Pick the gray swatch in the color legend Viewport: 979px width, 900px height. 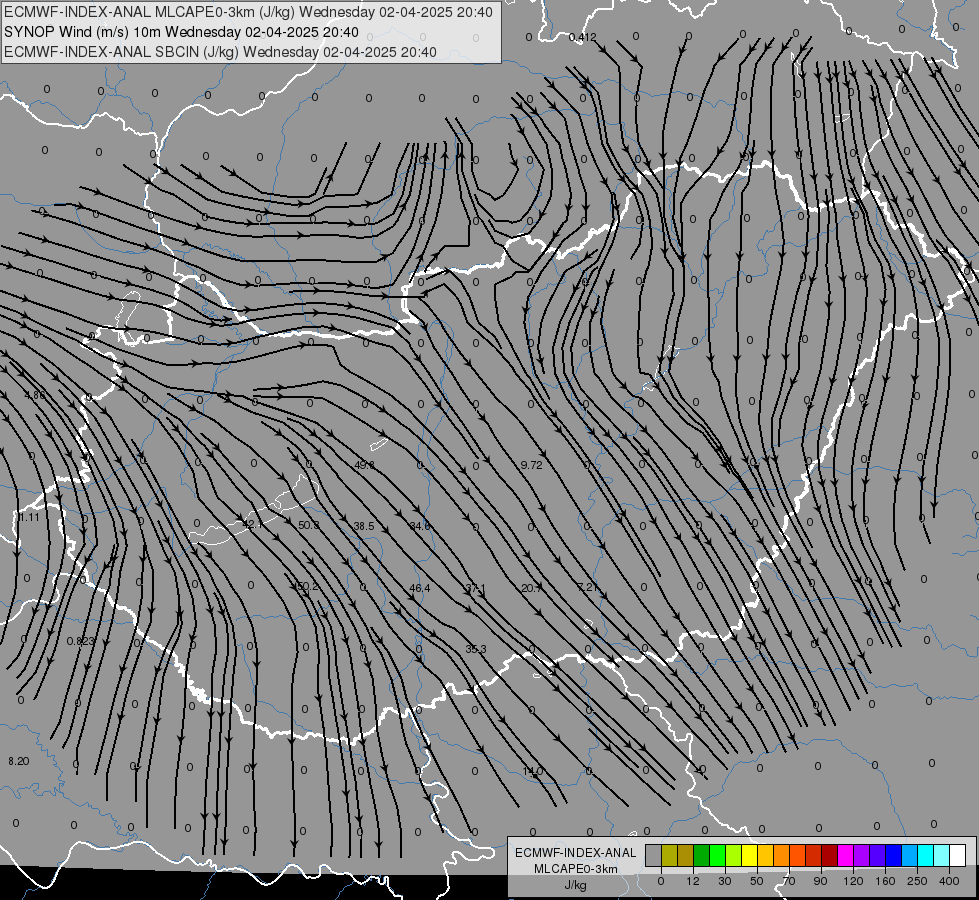[x=653, y=855]
